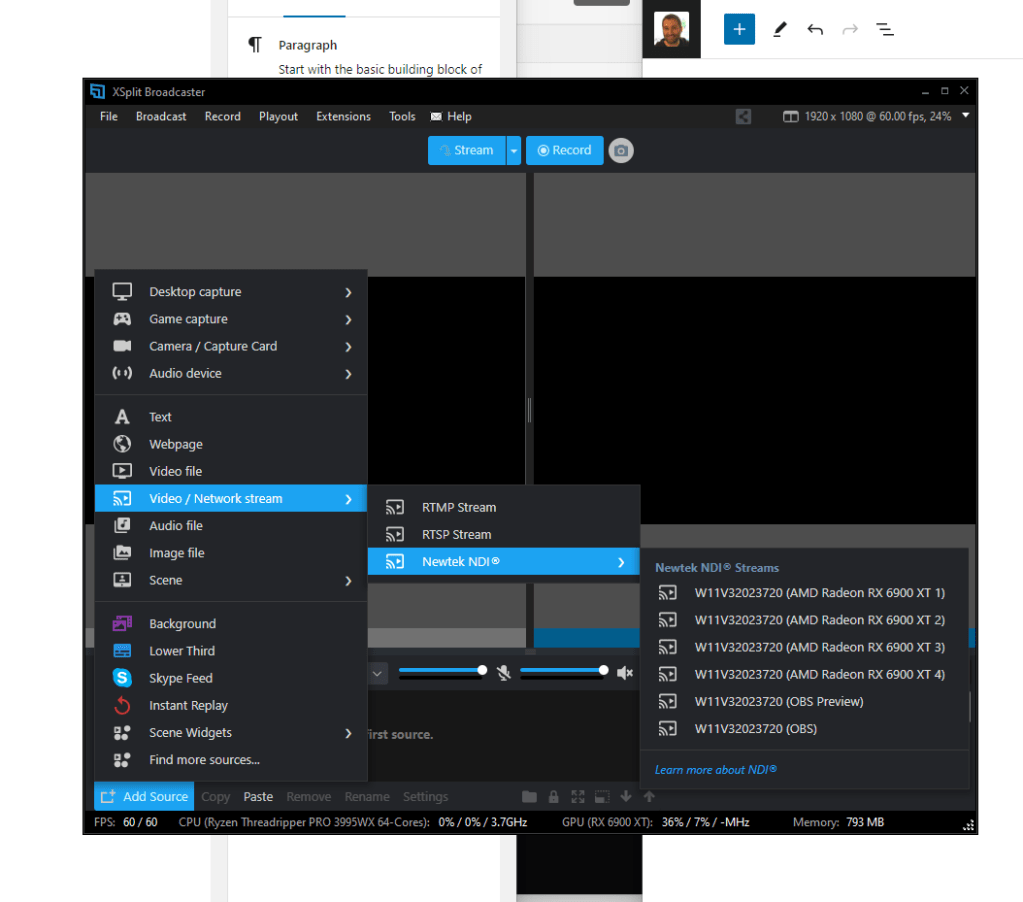Toggle the speaker mute icon

[624, 672]
